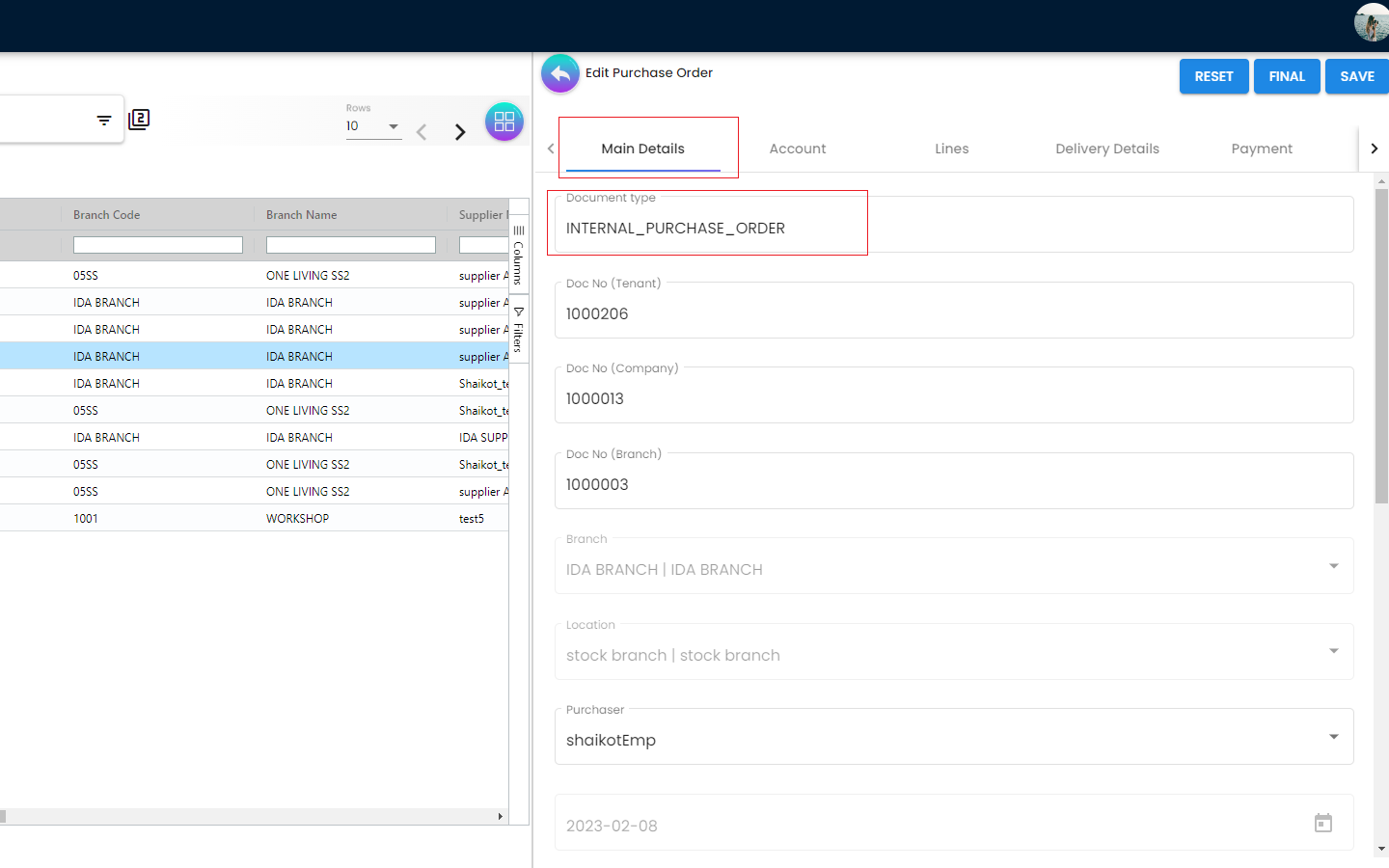Click user profile avatar
Viewport: 1389px width, 868px height.
(1371, 22)
